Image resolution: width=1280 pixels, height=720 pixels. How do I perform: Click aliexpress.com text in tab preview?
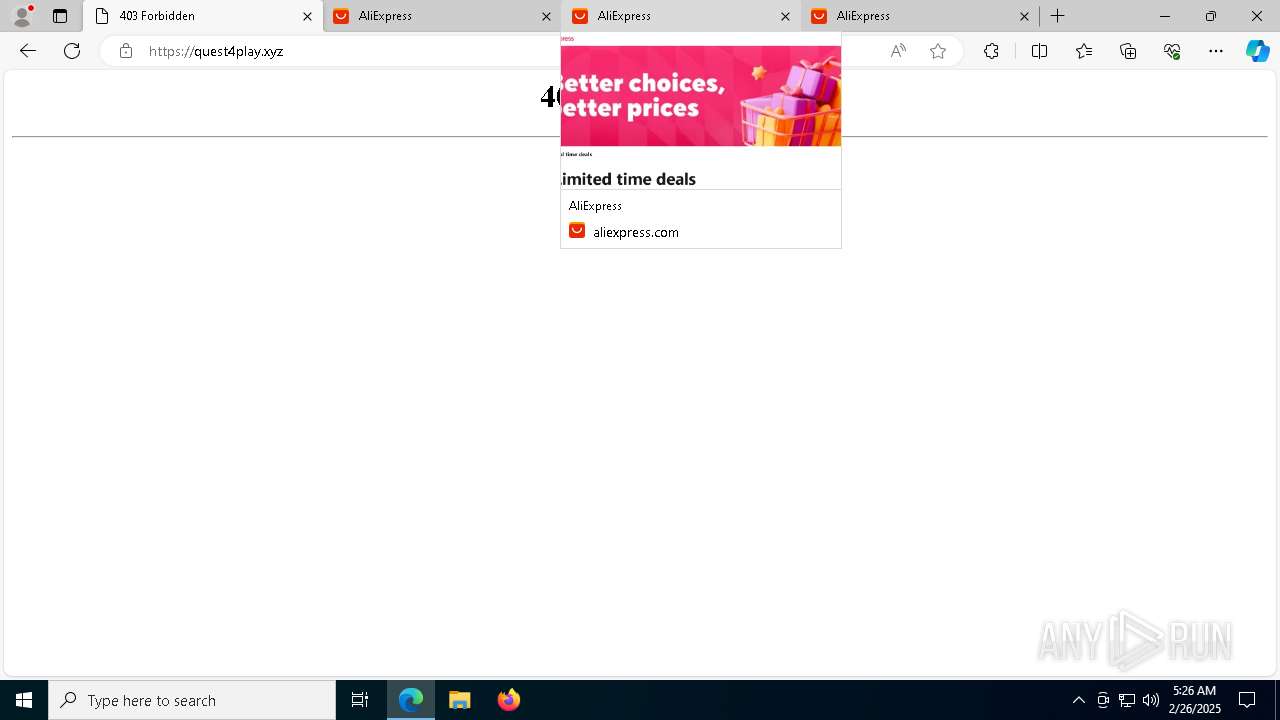point(636,232)
